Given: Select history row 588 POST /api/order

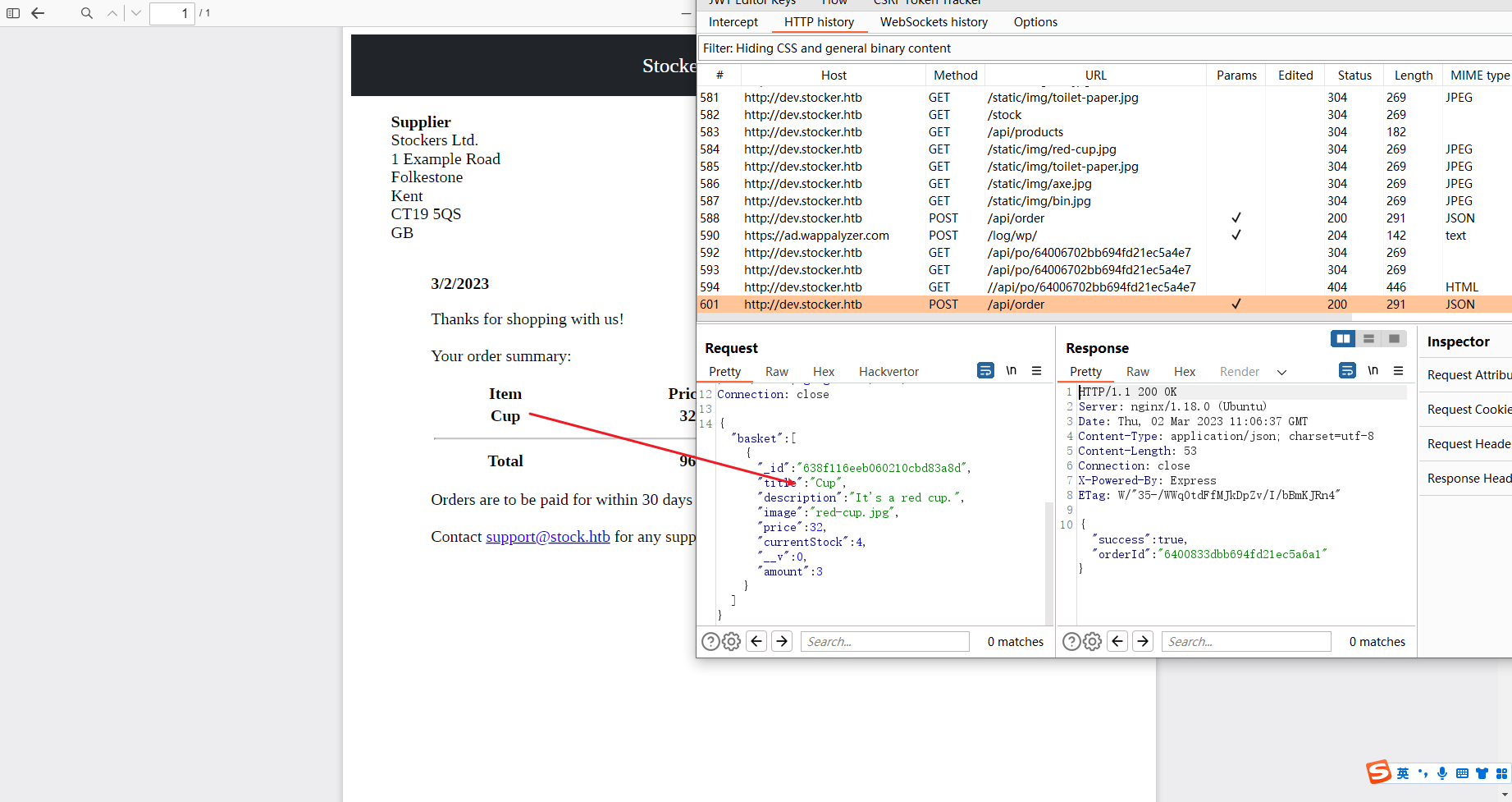Looking at the screenshot, I should pyautogui.click(x=1103, y=218).
